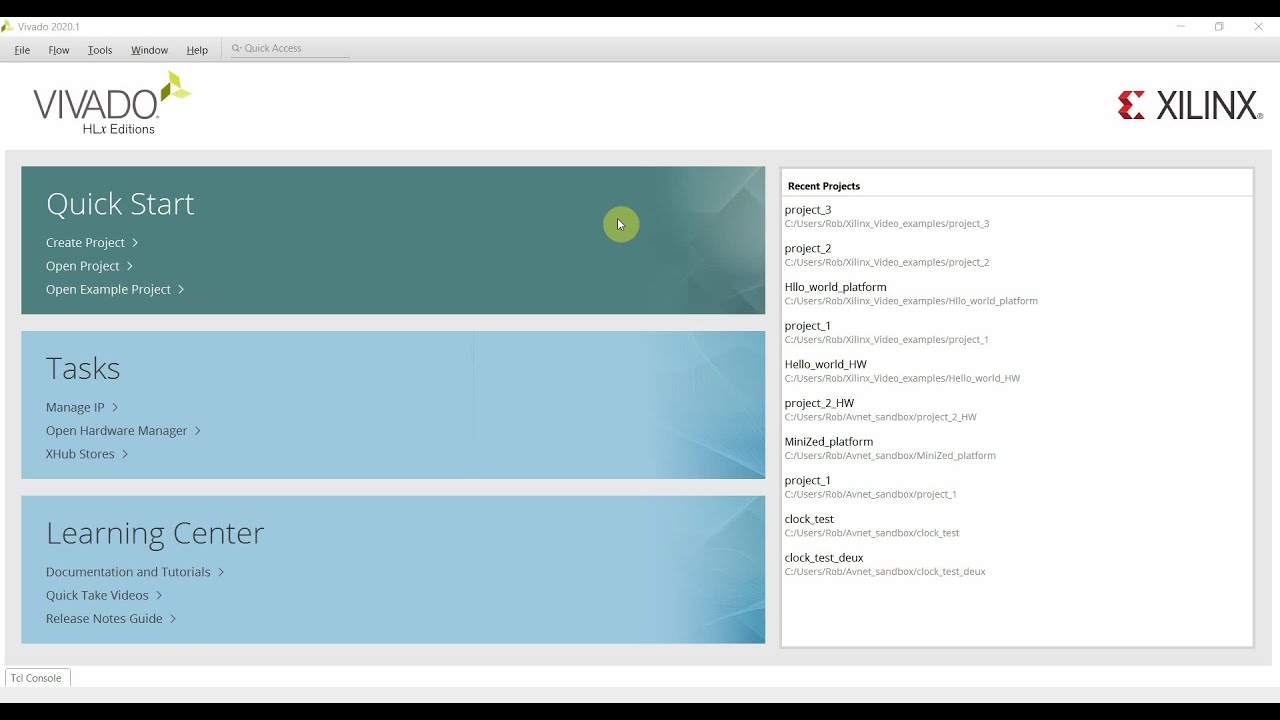Screen dimensions: 1280x720
Task: Click Open Example Project link
Action: (108, 289)
